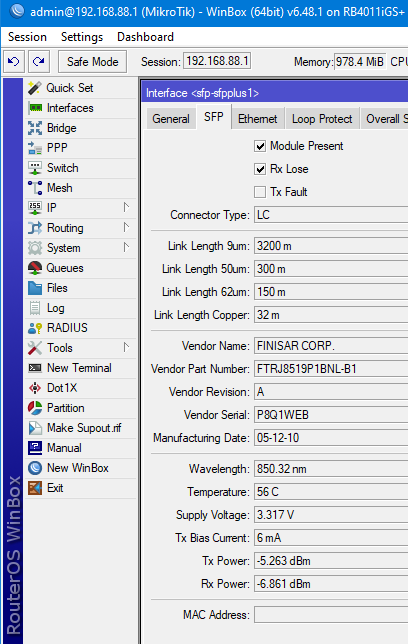408x644 pixels.
Task: Click the Rx Power field
Action: (x=331, y=584)
